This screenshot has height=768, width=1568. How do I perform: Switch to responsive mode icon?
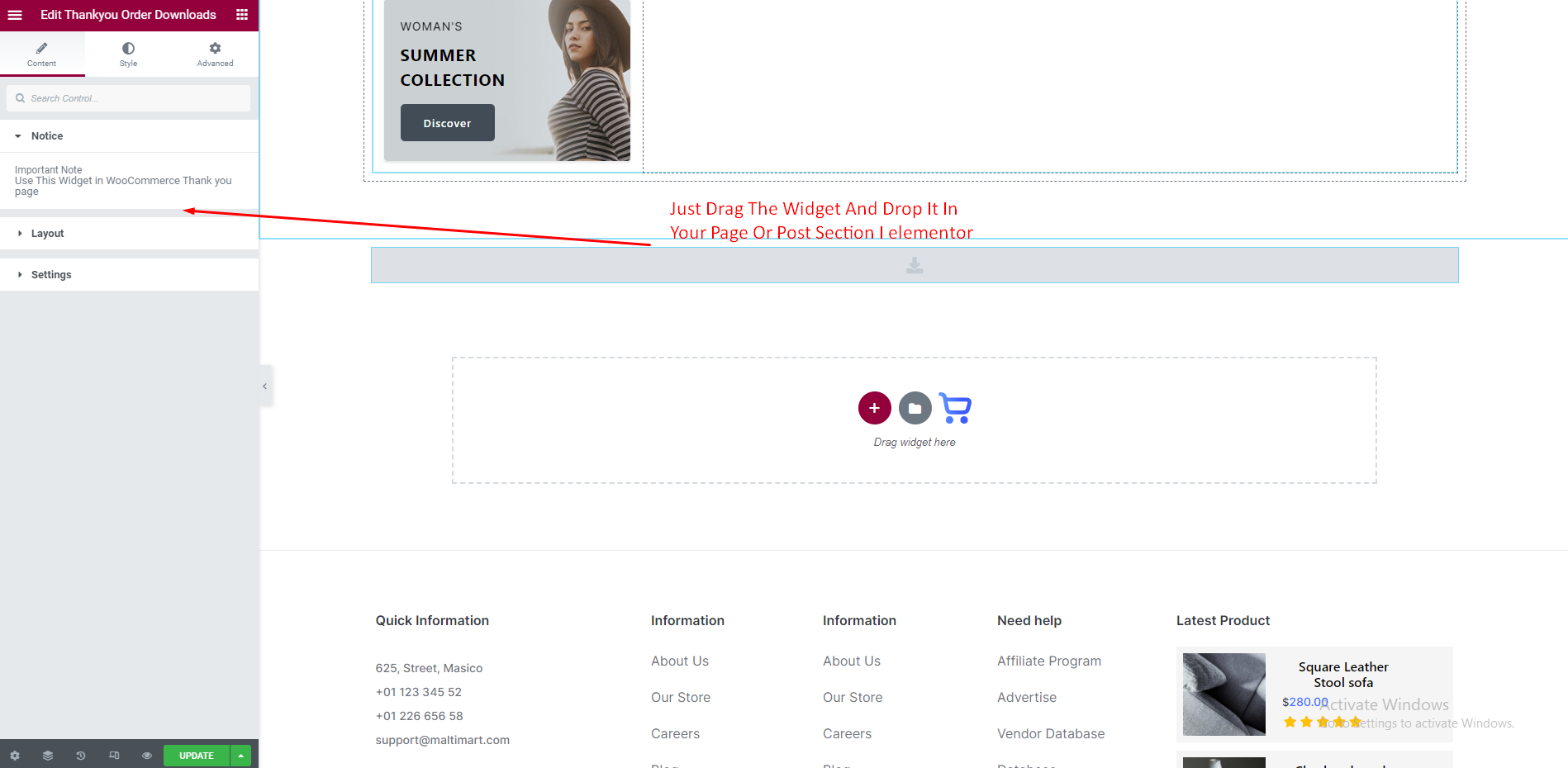tap(114, 756)
